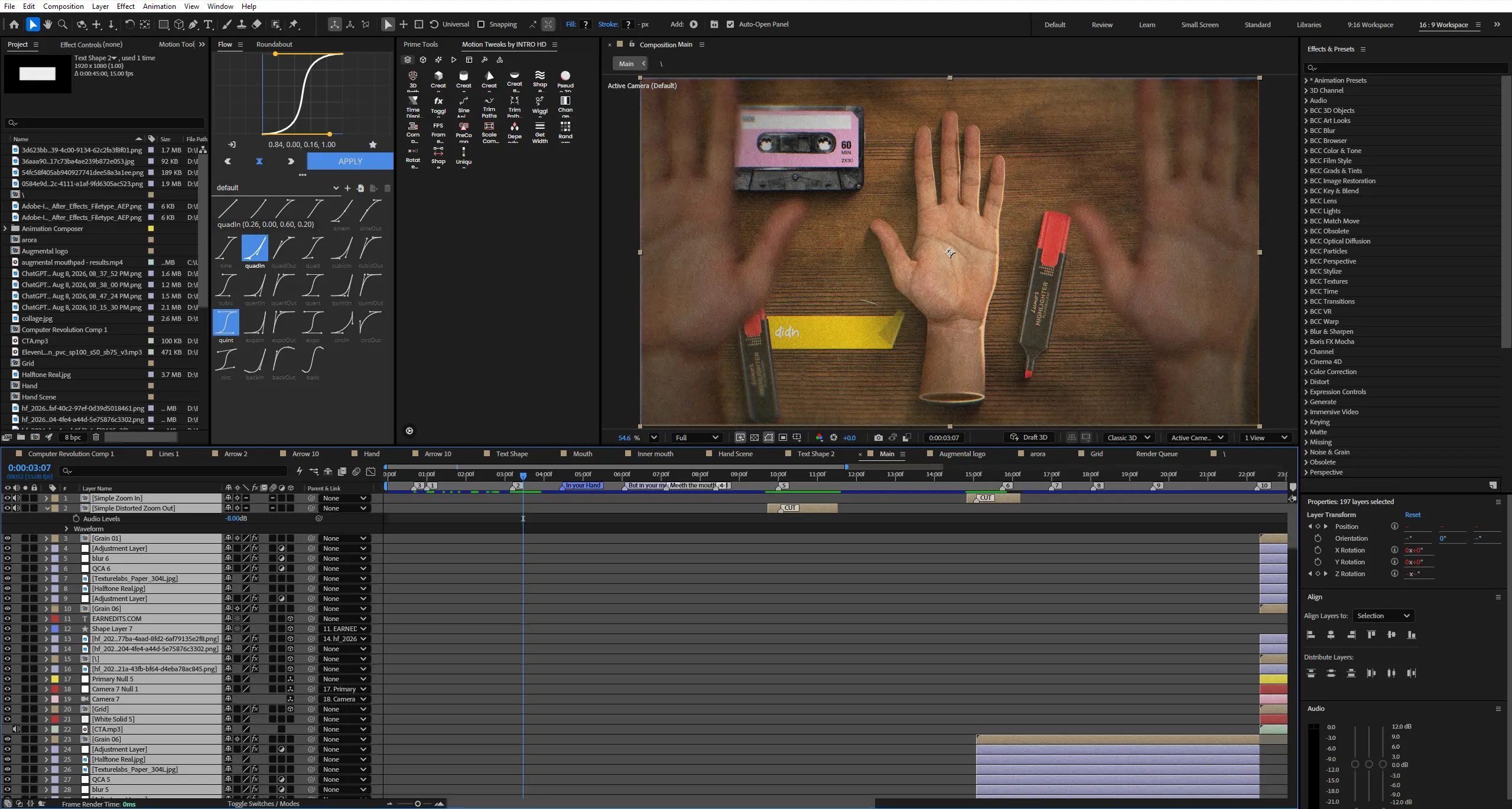Switch to the Hand Scene timeline tab
Screen dimensions: 1512x809
(735, 454)
